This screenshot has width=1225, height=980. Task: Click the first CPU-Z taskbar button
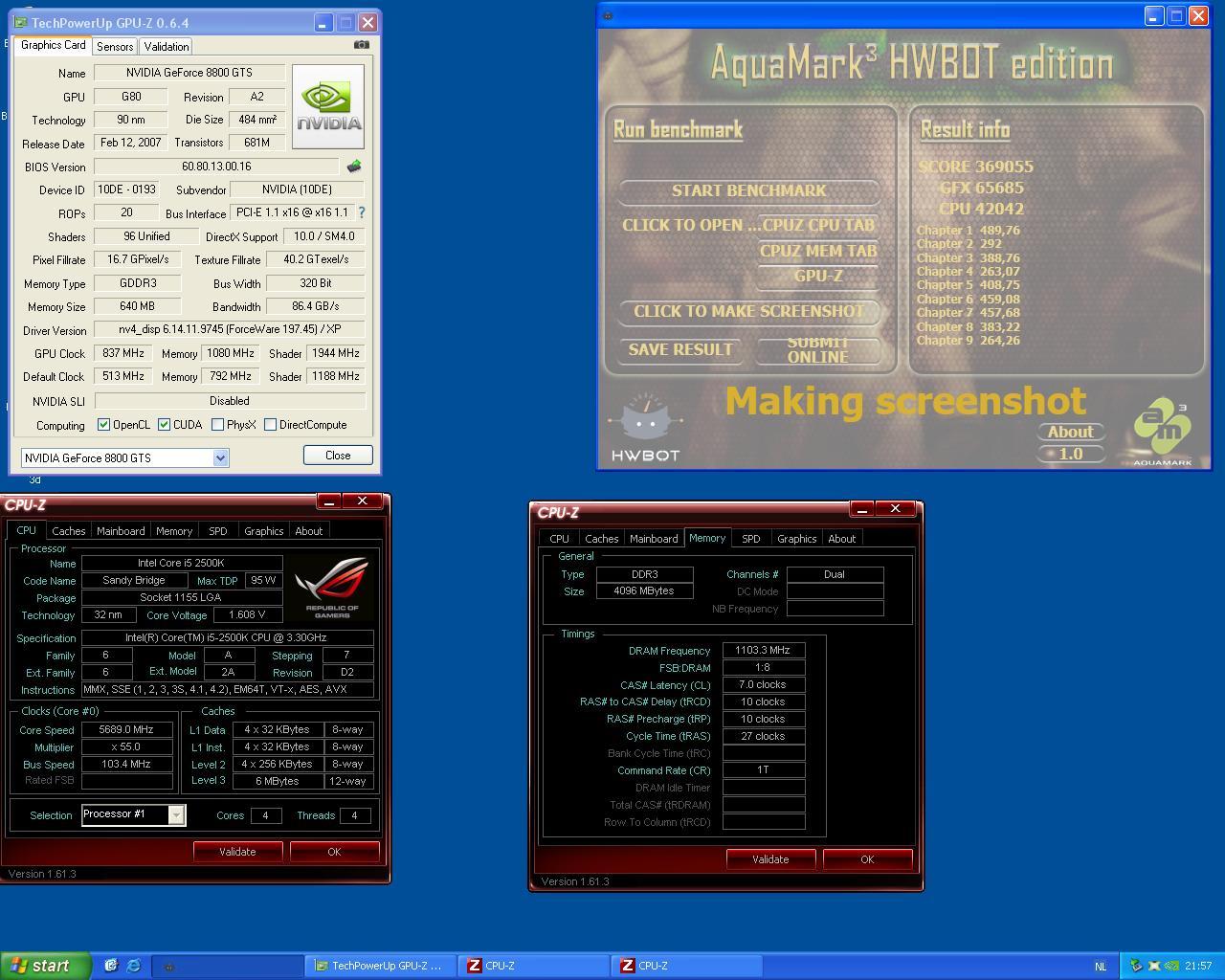coord(533,966)
